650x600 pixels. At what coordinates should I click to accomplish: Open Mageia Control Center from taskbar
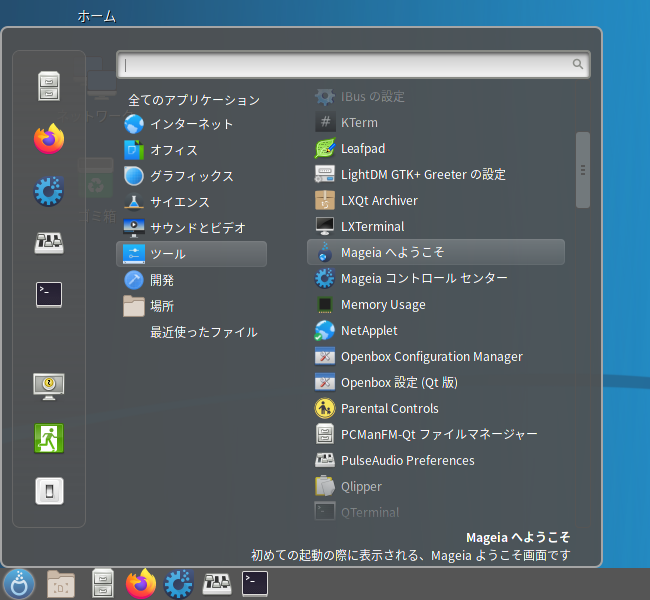pyautogui.click(x=179, y=584)
